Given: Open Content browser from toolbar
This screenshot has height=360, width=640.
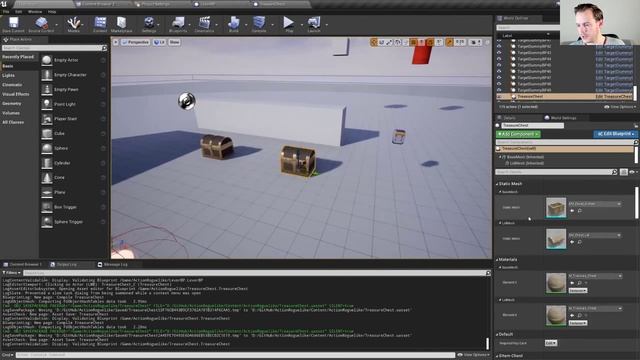Looking at the screenshot, I should [100, 22].
